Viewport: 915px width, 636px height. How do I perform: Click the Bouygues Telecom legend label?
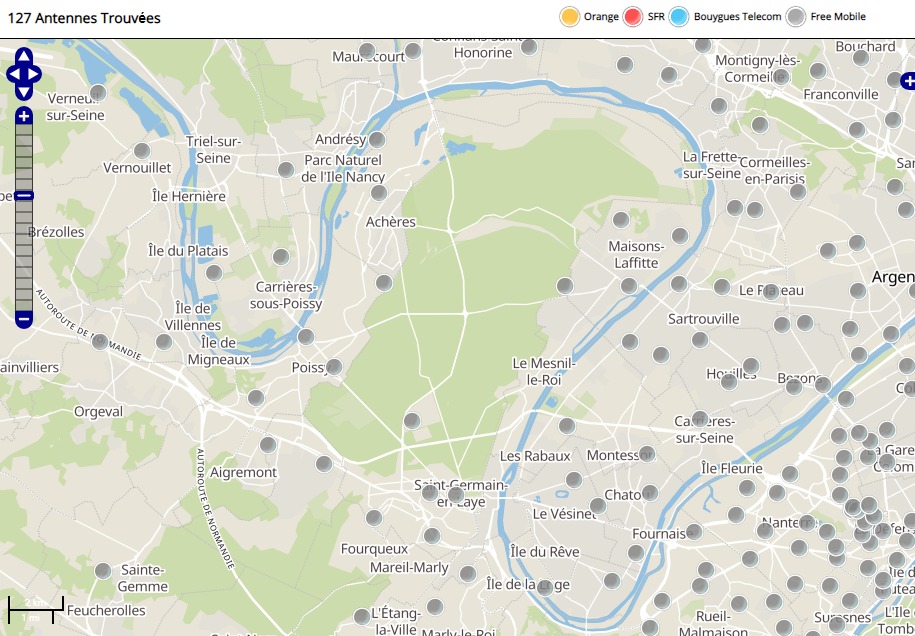point(737,17)
